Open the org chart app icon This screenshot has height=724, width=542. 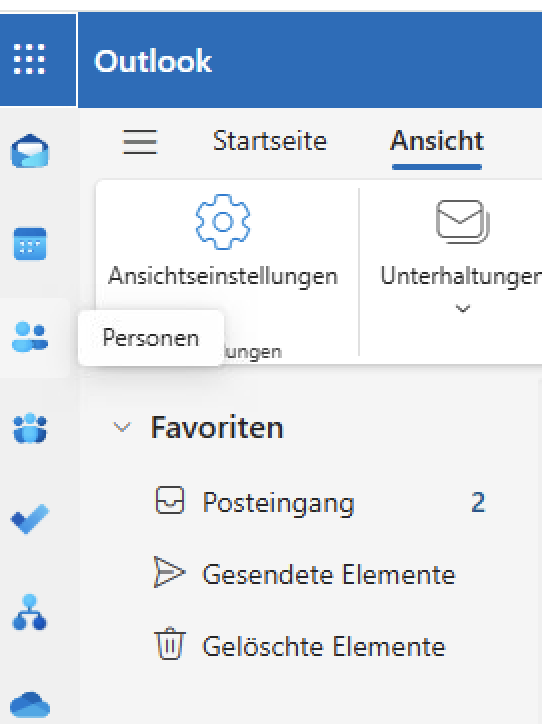click(30, 612)
